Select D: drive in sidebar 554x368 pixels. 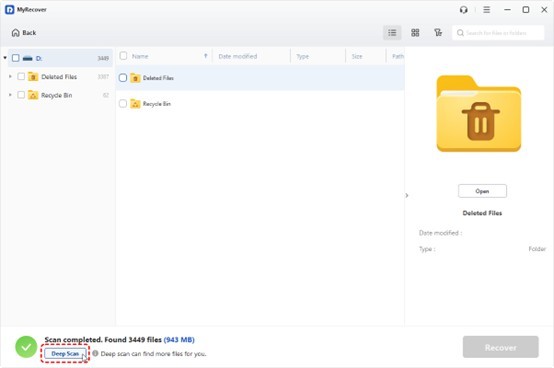(x=60, y=58)
